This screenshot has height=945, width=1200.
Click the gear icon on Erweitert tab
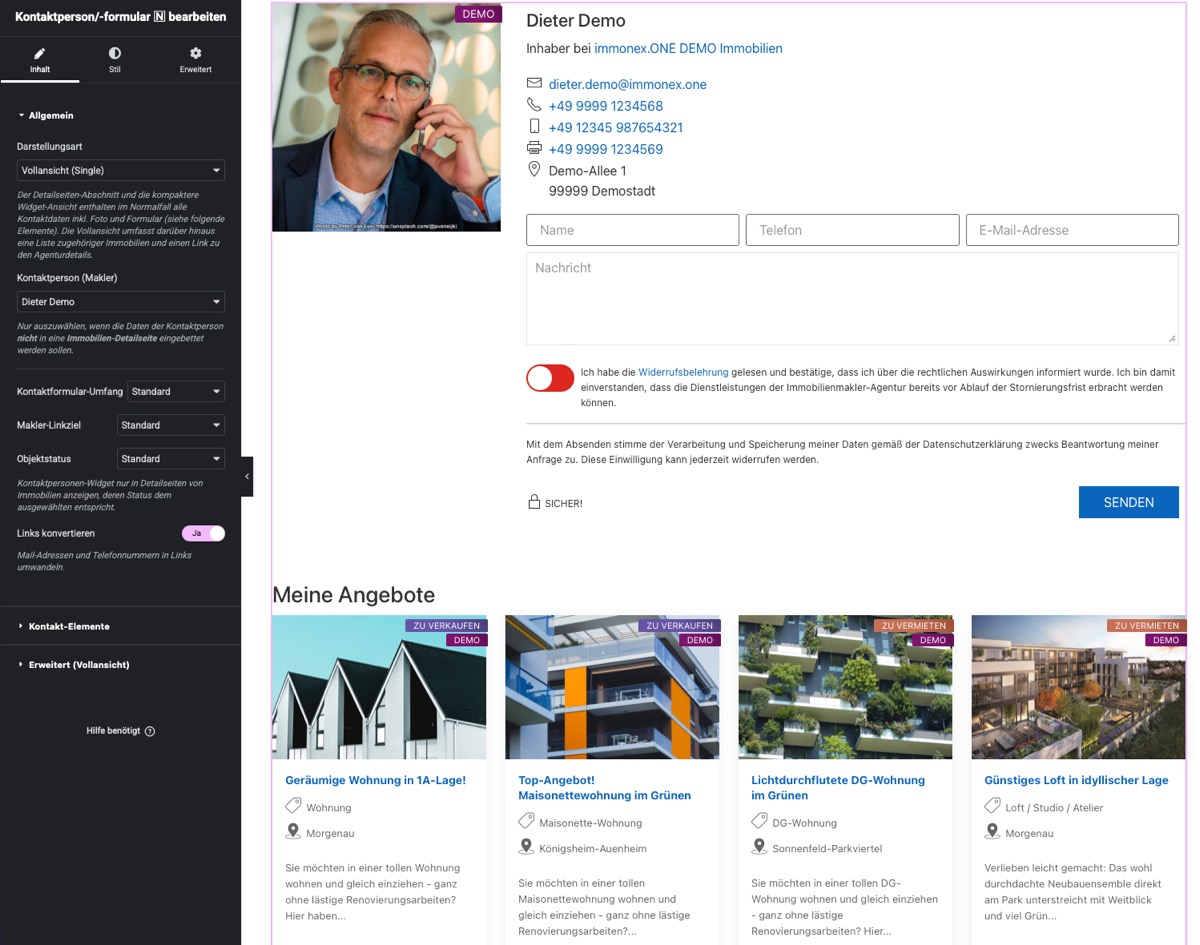196,53
